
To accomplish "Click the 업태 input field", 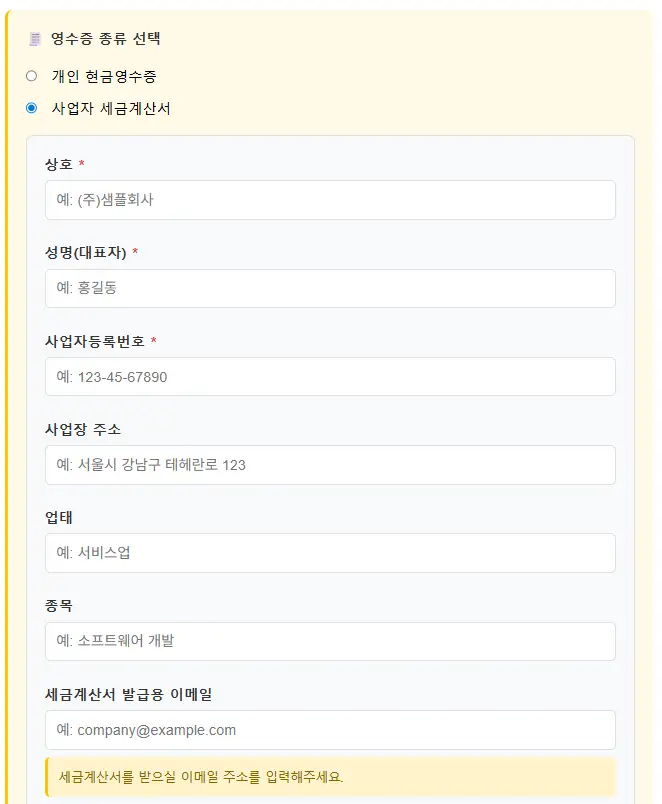I will point(330,552).
